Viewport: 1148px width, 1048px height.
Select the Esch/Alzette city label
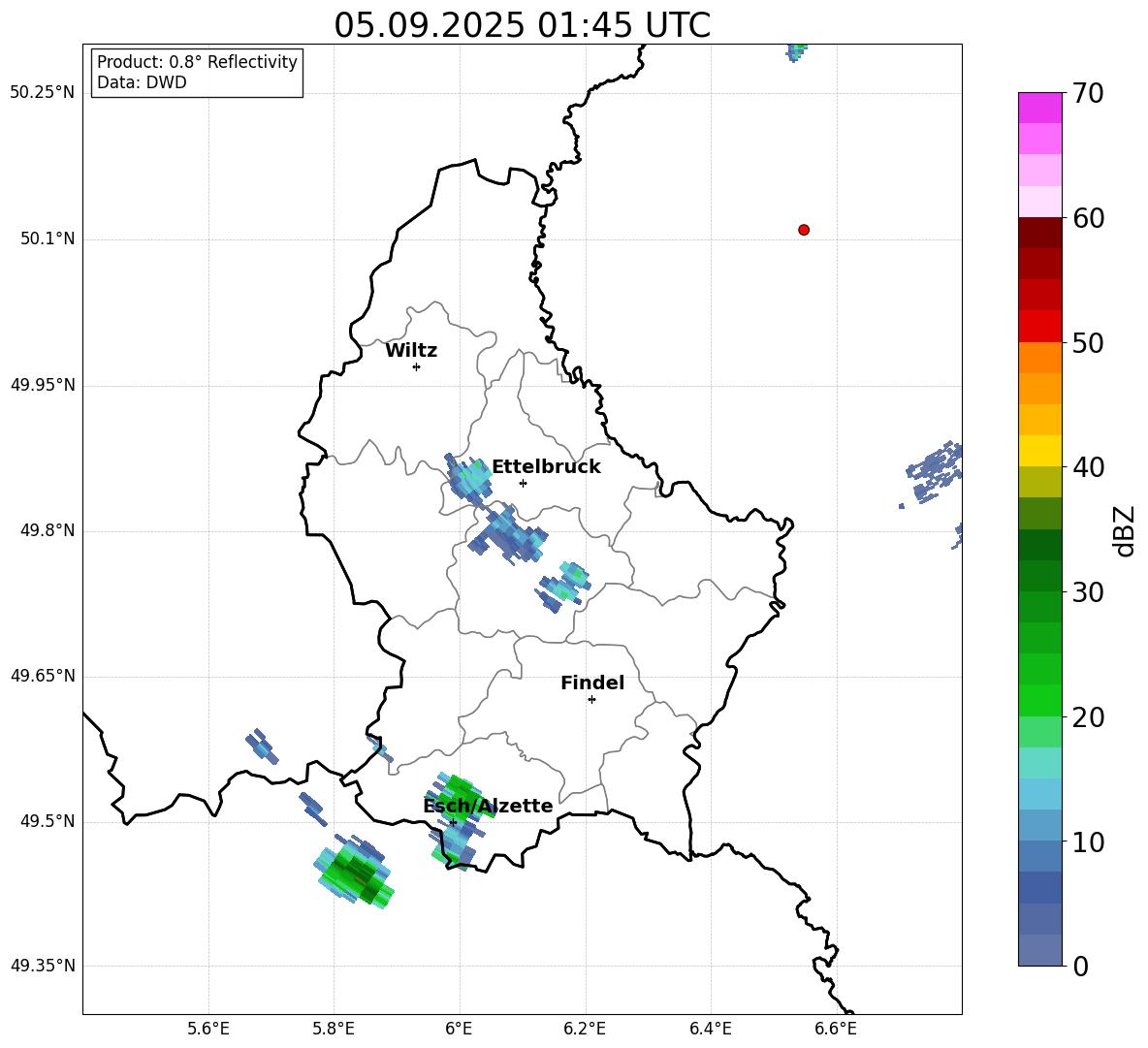pyautogui.click(x=488, y=806)
